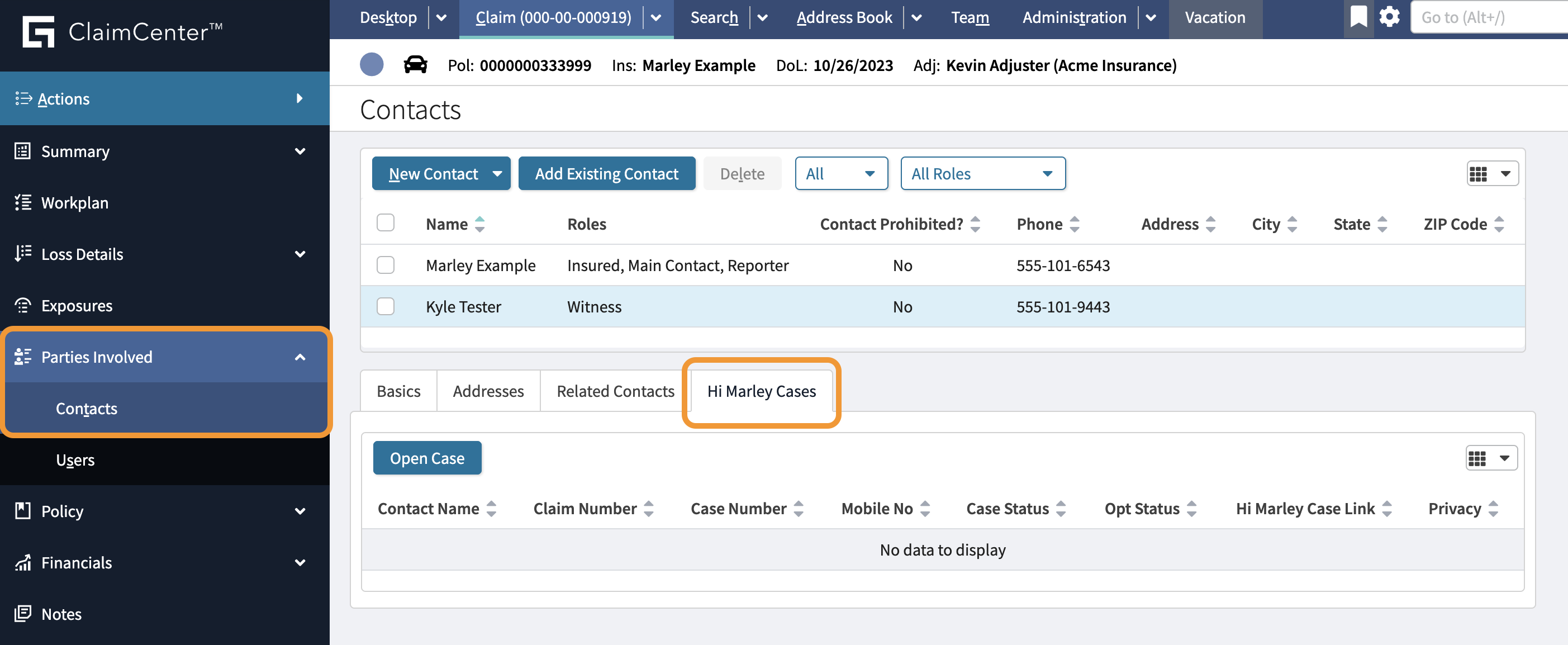Click the Actions sidebar icon
This screenshot has height=645, width=1568.
point(23,98)
